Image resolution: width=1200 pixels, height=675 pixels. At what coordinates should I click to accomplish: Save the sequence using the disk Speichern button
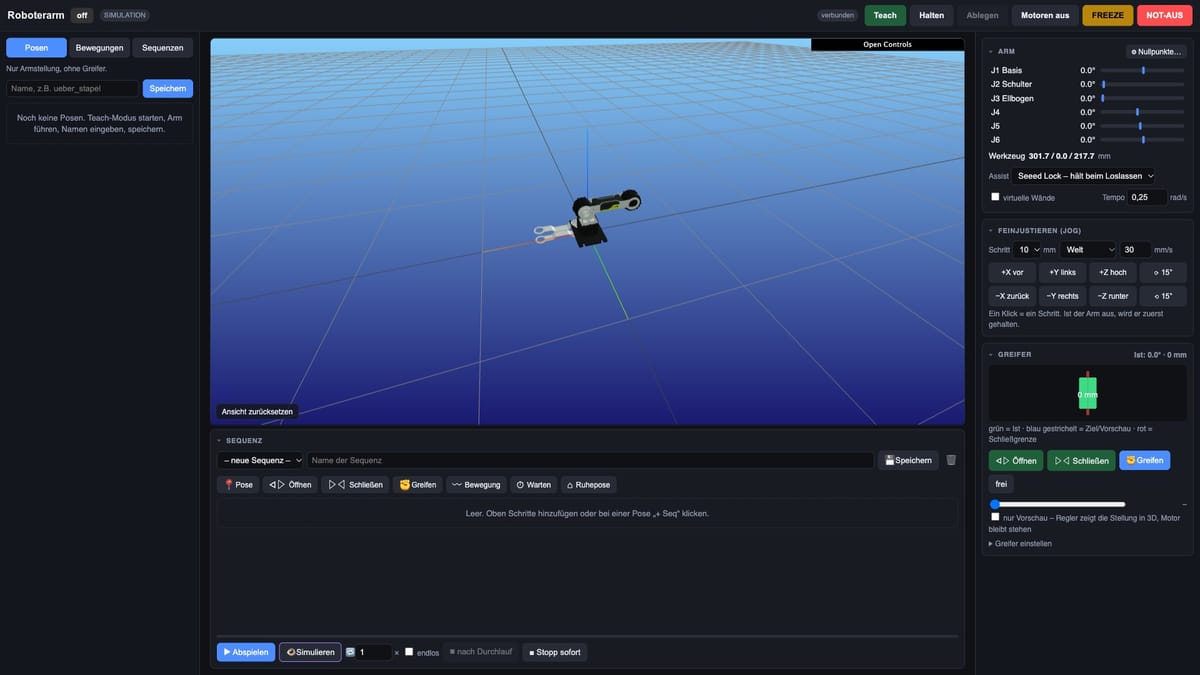click(908, 460)
